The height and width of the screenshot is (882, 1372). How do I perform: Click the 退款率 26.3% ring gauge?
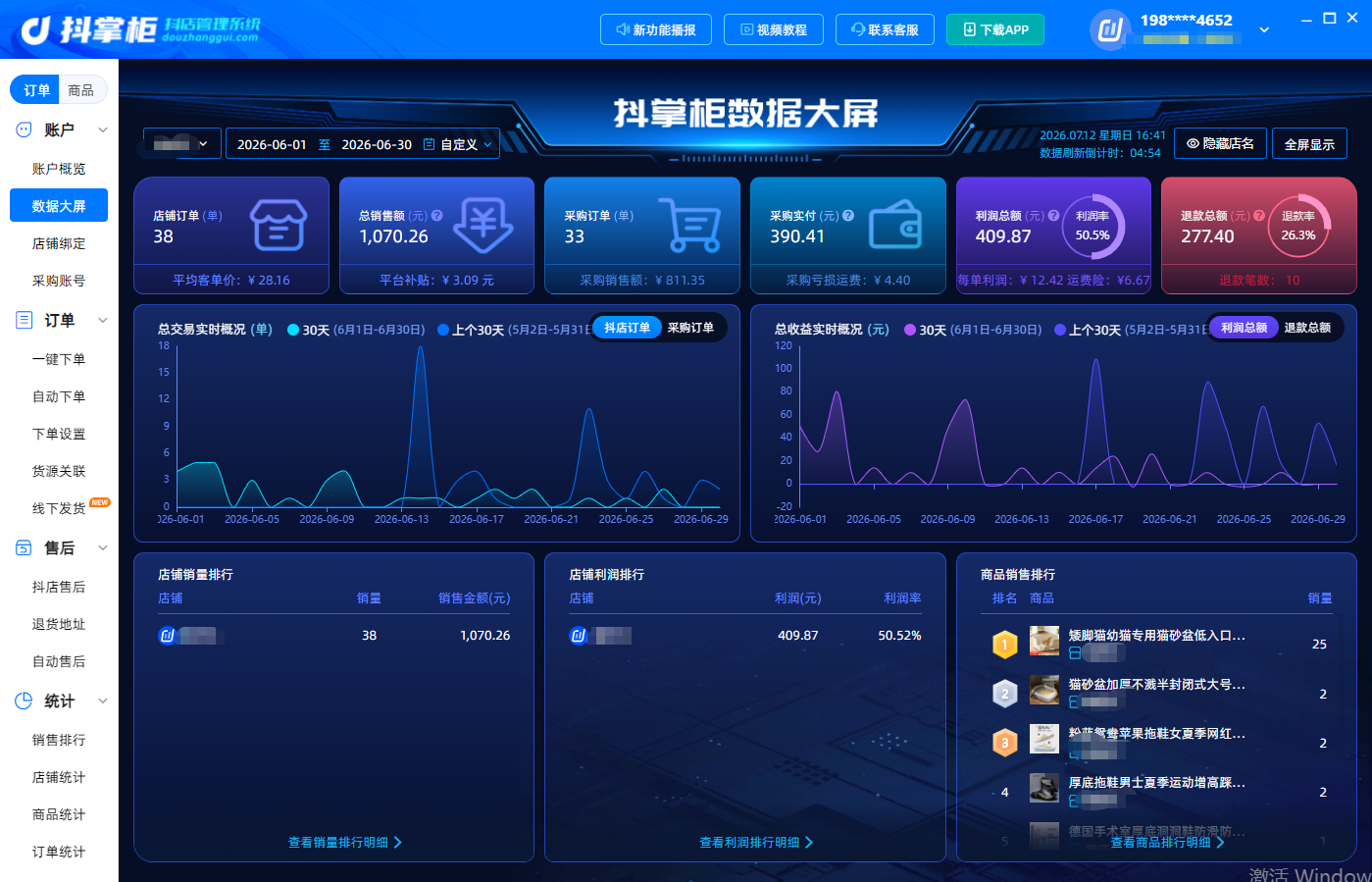[x=1298, y=227]
